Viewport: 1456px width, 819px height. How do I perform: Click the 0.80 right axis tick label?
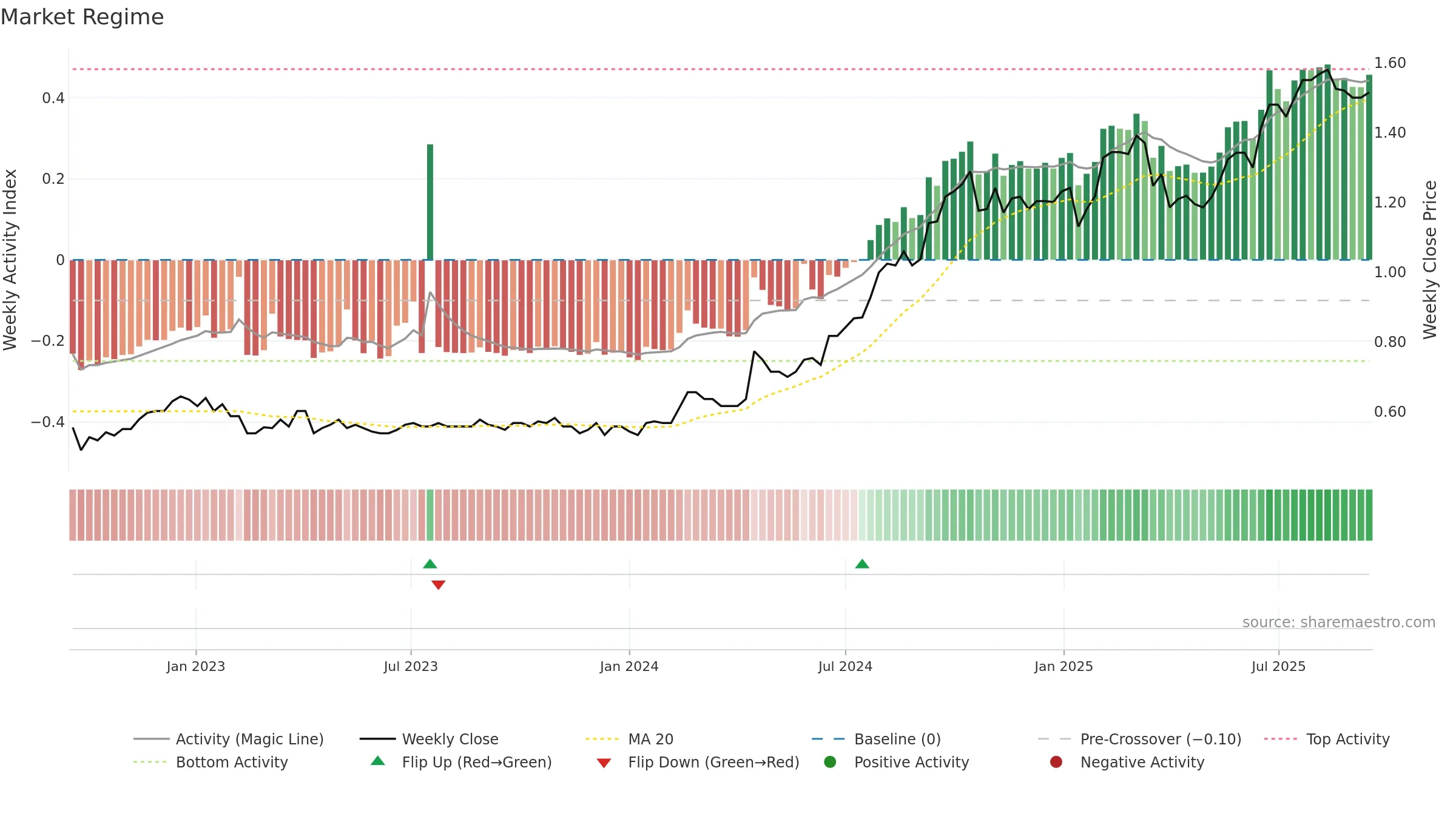pos(1390,342)
